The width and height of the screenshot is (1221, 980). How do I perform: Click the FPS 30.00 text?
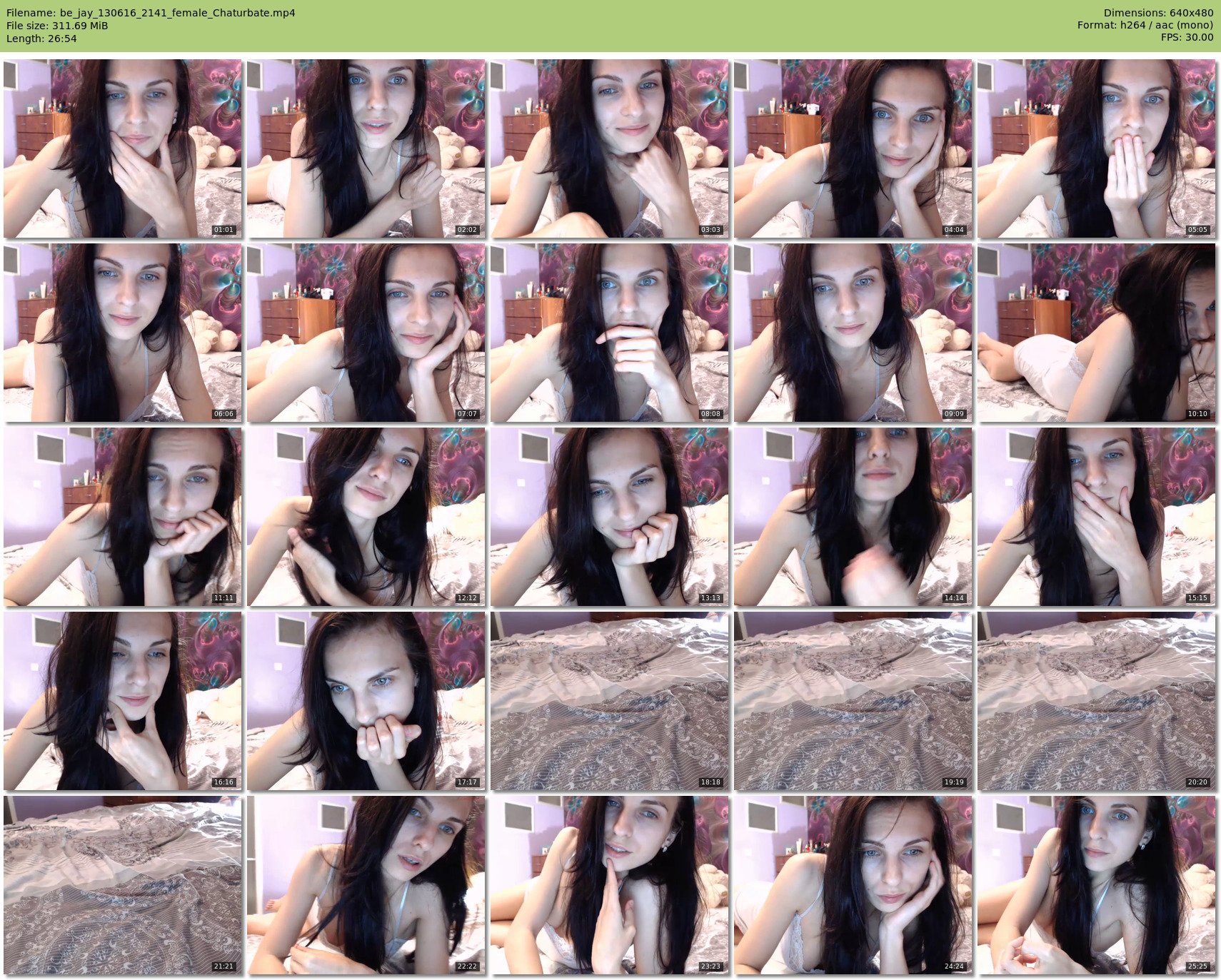coord(1187,37)
